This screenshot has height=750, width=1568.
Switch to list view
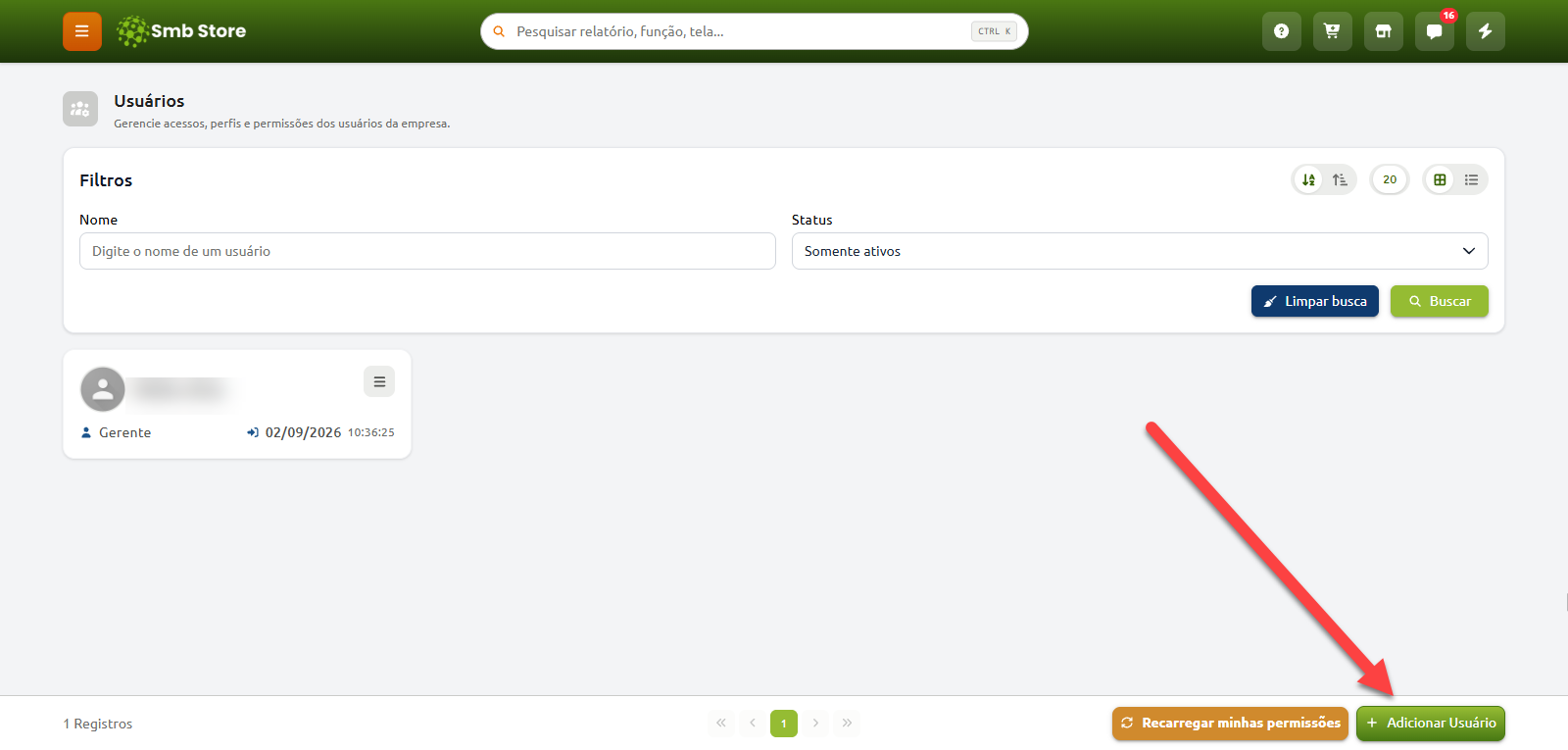pos(1471,179)
